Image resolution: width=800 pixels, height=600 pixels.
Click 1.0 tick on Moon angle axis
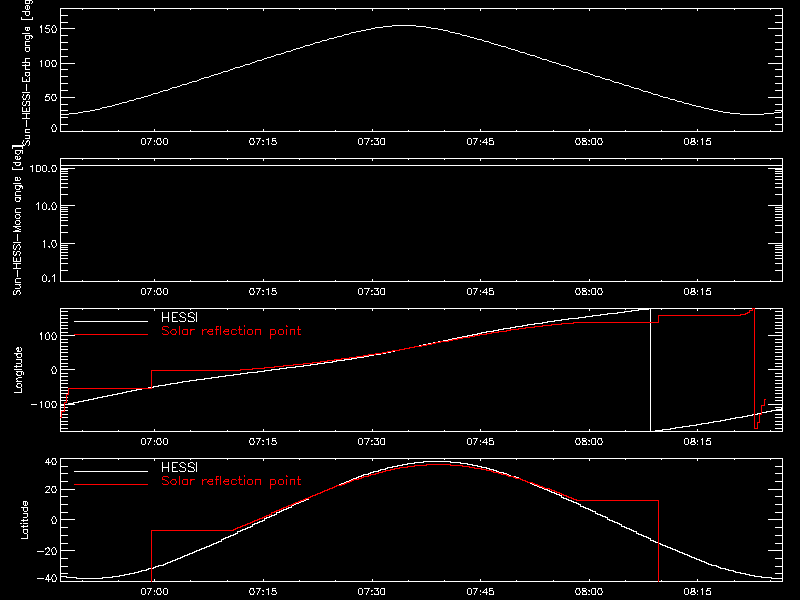coord(49,244)
